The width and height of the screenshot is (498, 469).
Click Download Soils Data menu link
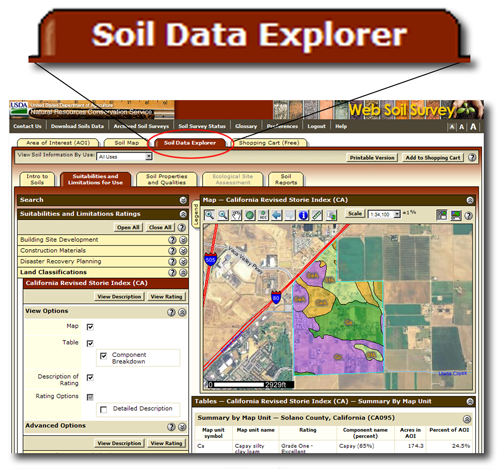point(77,126)
